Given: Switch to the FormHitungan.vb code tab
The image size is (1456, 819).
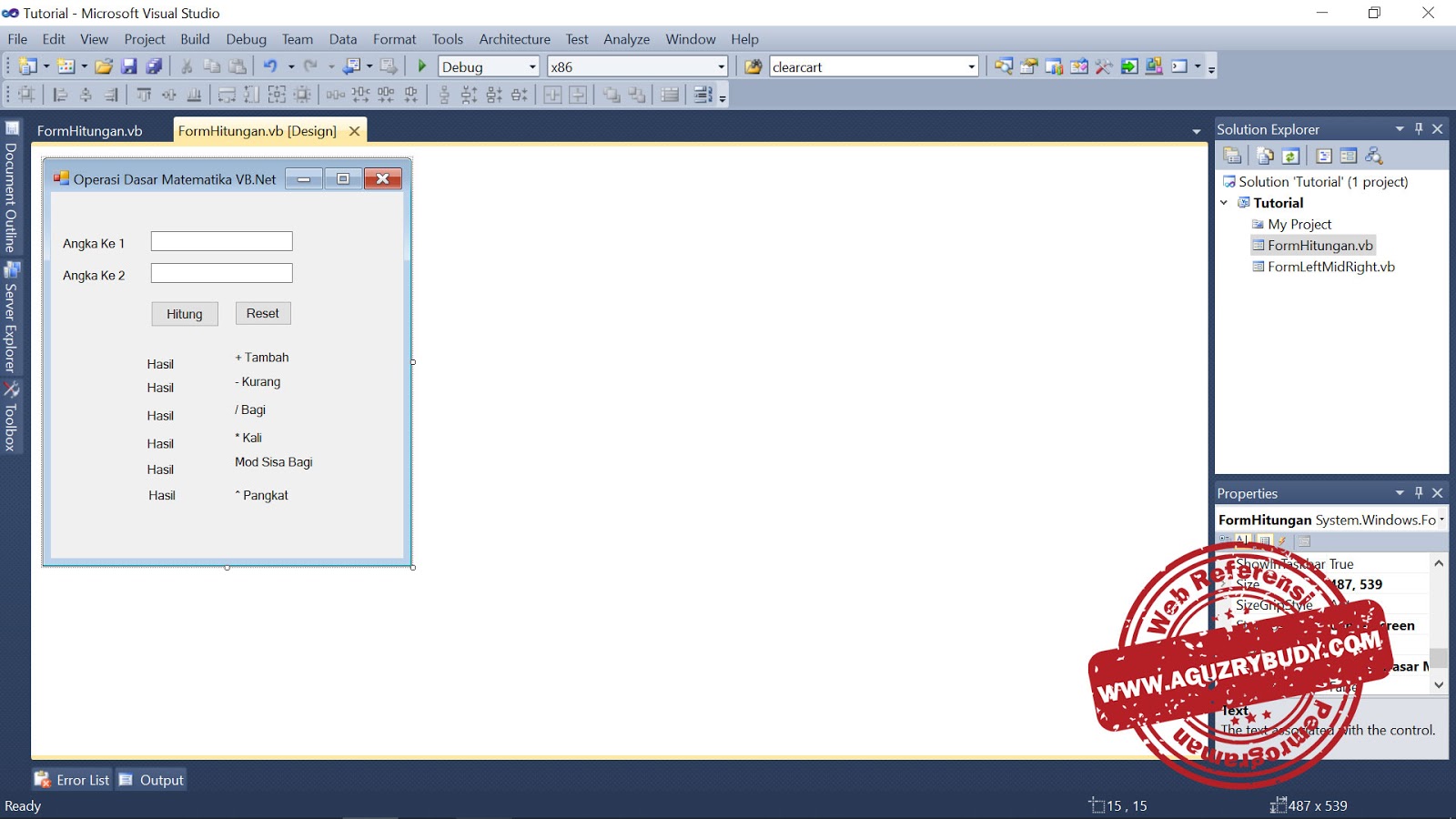Looking at the screenshot, I should pos(90,131).
